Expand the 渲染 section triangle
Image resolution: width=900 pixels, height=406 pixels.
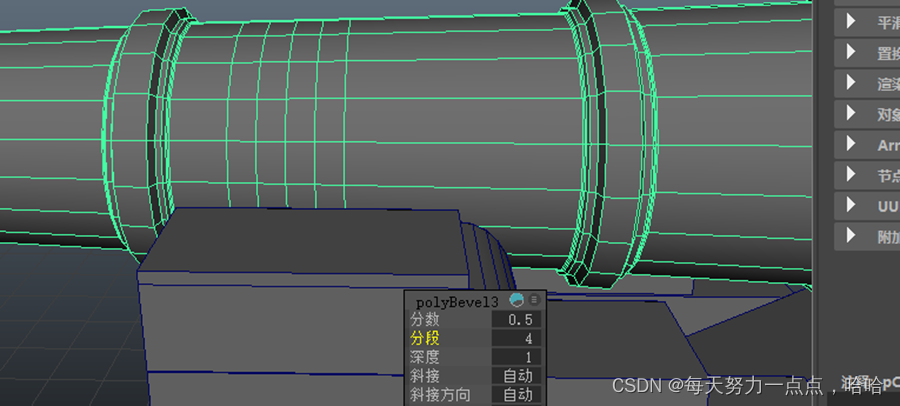tap(851, 83)
